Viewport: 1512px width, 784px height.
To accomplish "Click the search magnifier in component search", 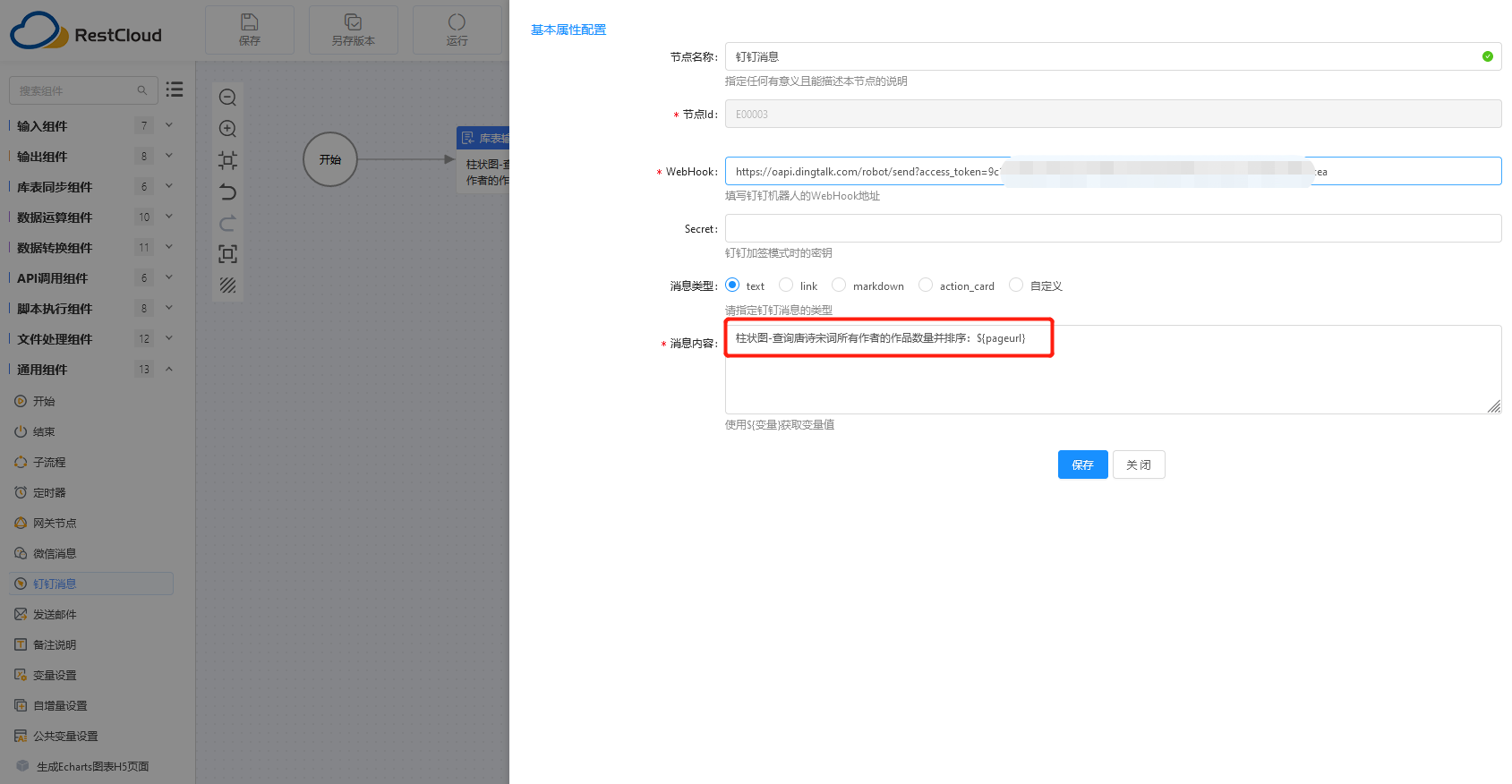I will pos(142,90).
